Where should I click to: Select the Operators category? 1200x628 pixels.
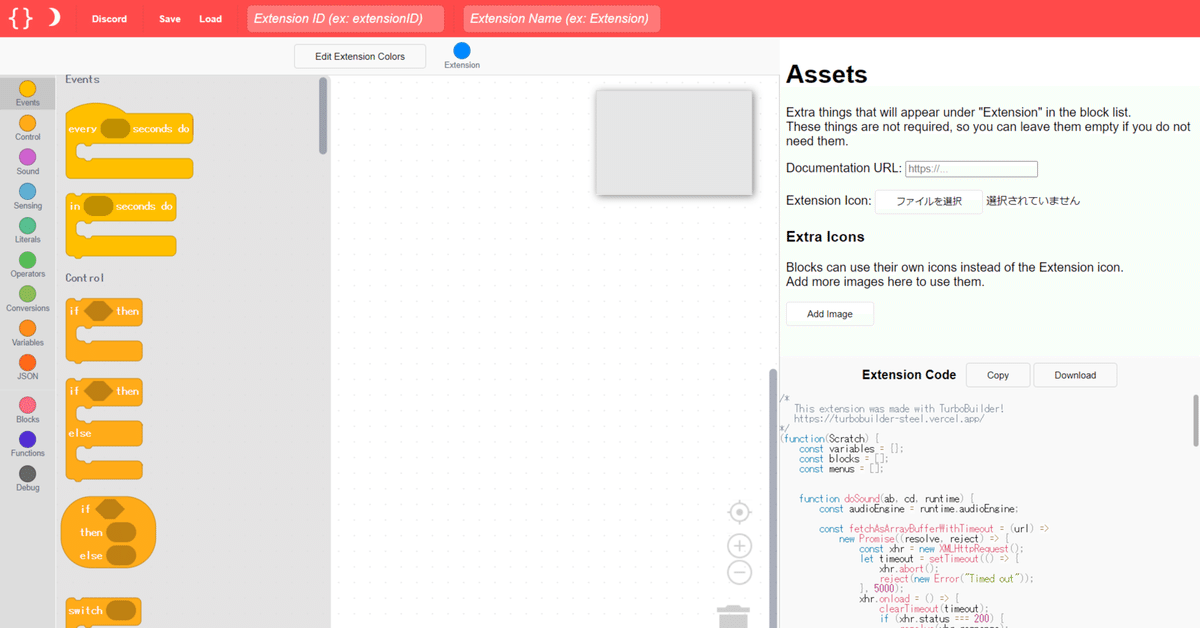[x=28, y=265]
